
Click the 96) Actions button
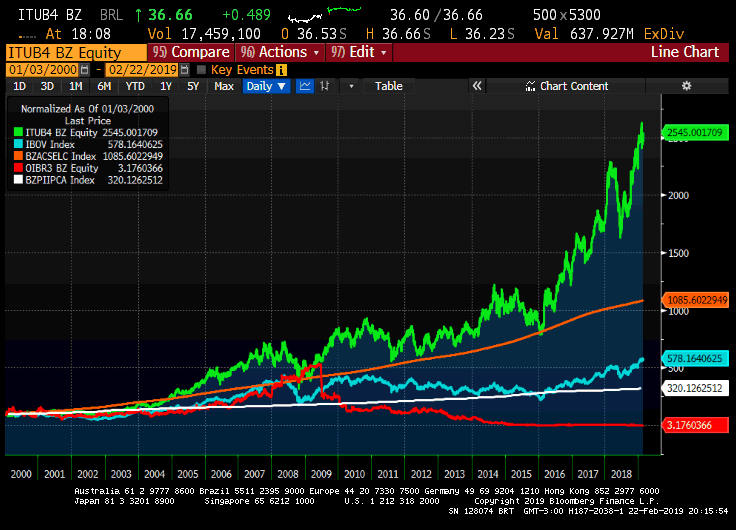pos(279,52)
